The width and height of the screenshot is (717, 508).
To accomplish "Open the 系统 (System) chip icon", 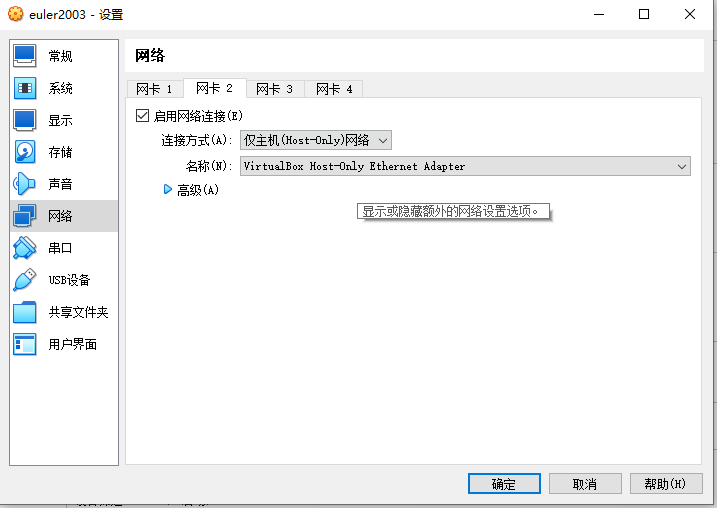I will point(25,88).
